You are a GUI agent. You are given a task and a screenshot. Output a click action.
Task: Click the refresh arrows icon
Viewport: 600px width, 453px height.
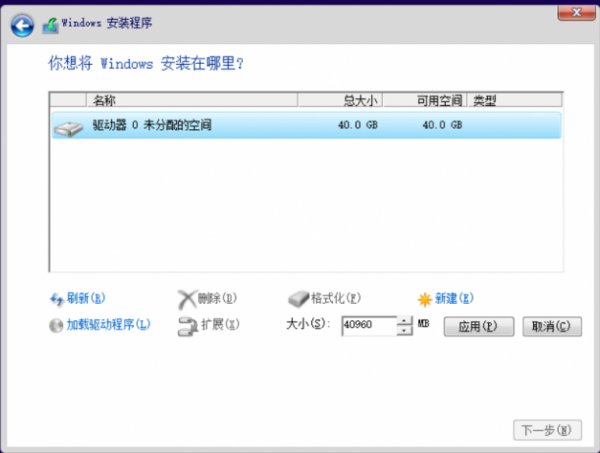click(57, 299)
